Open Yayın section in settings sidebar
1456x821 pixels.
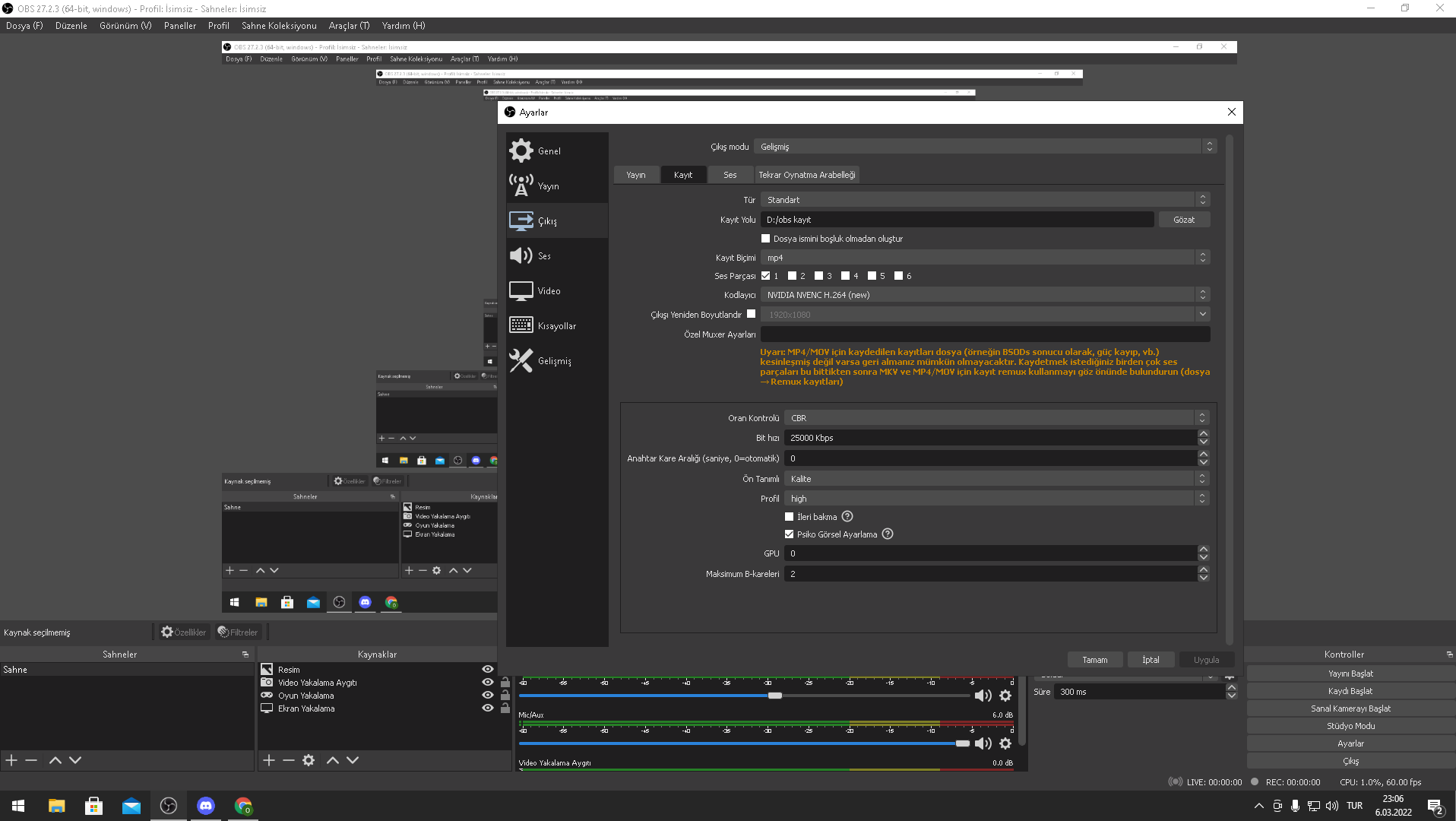point(557,185)
